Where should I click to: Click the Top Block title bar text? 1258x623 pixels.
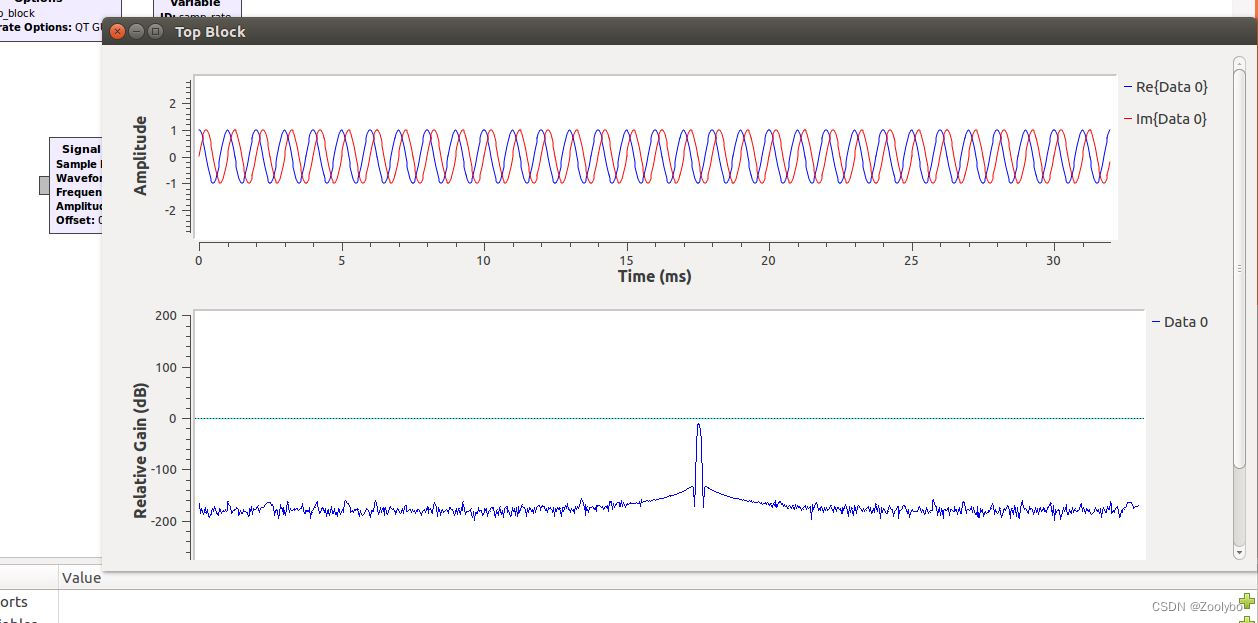(210, 32)
